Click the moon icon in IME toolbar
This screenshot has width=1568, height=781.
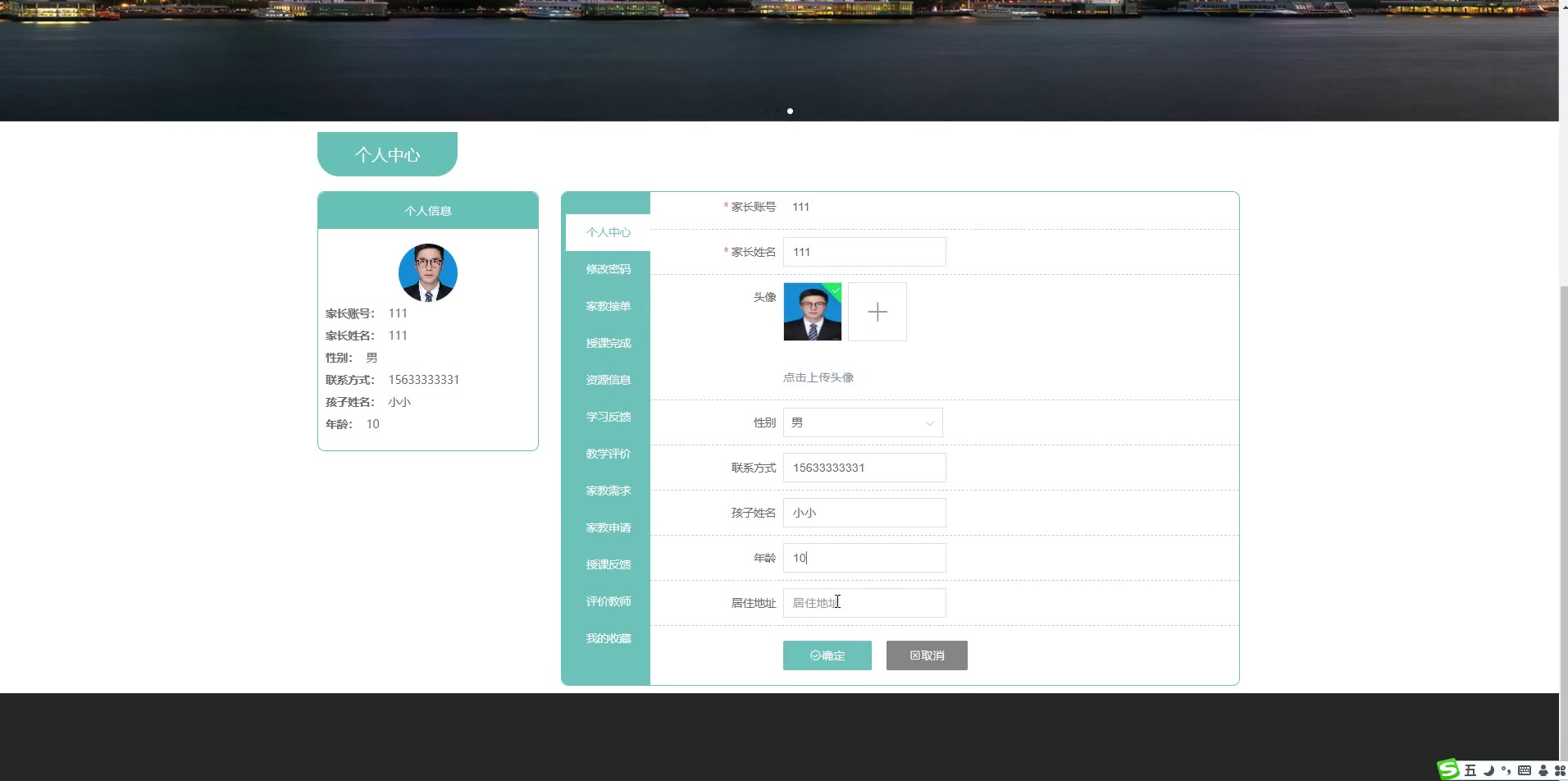(1488, 770)
